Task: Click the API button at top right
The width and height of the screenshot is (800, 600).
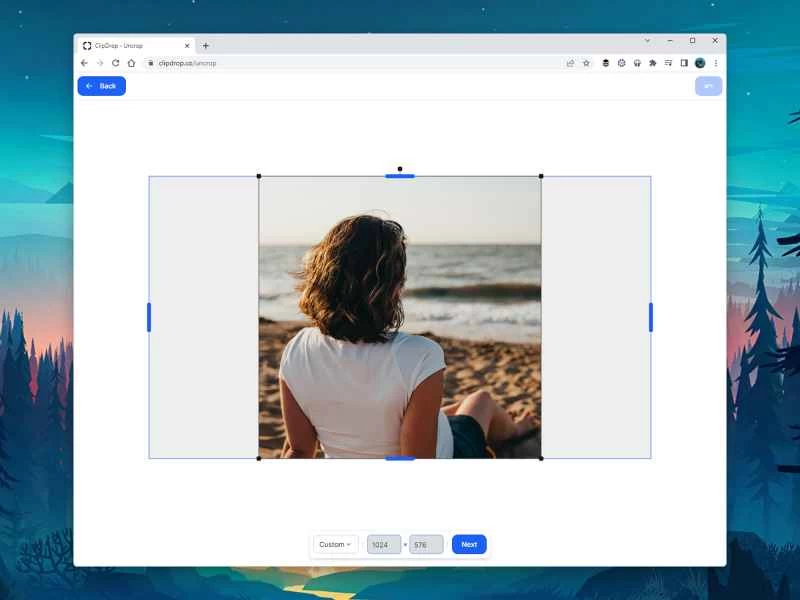Action: (708, 86)
